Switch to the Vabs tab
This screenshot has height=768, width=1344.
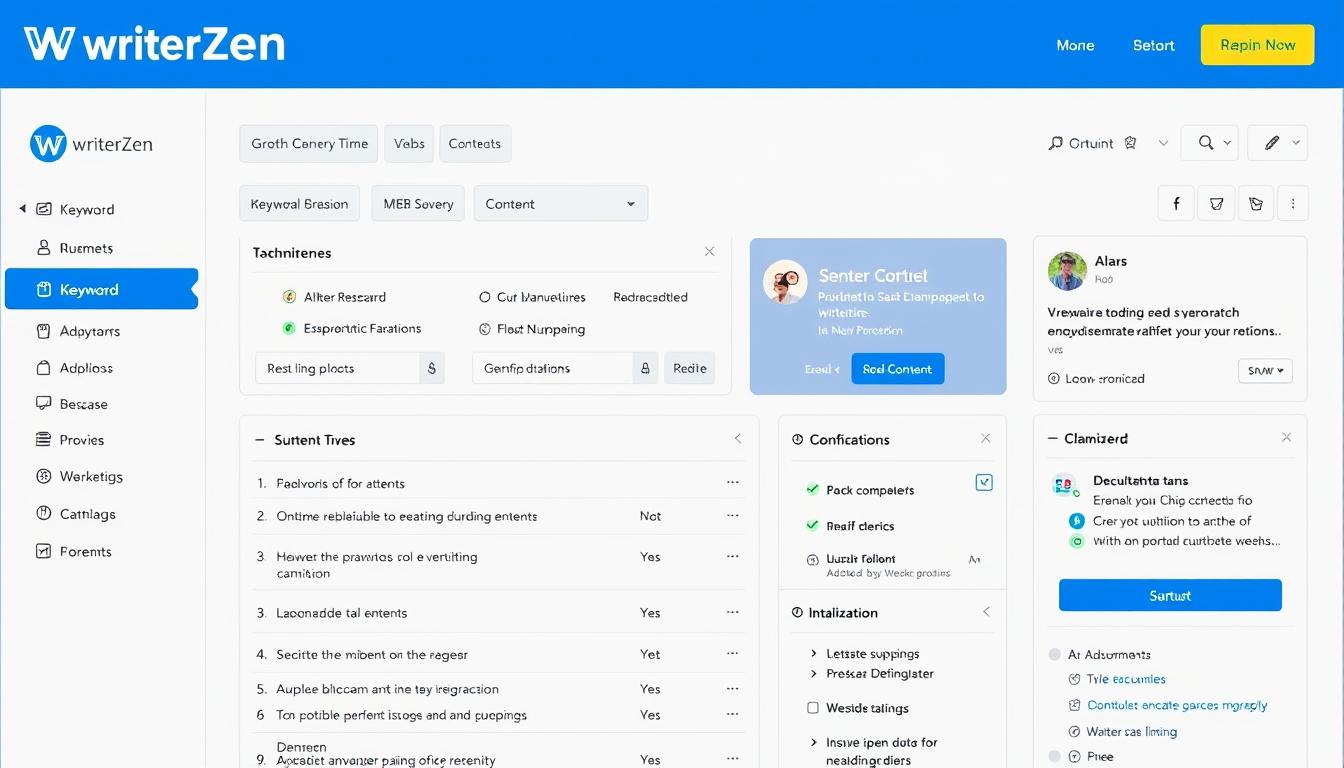click(409, 143)
